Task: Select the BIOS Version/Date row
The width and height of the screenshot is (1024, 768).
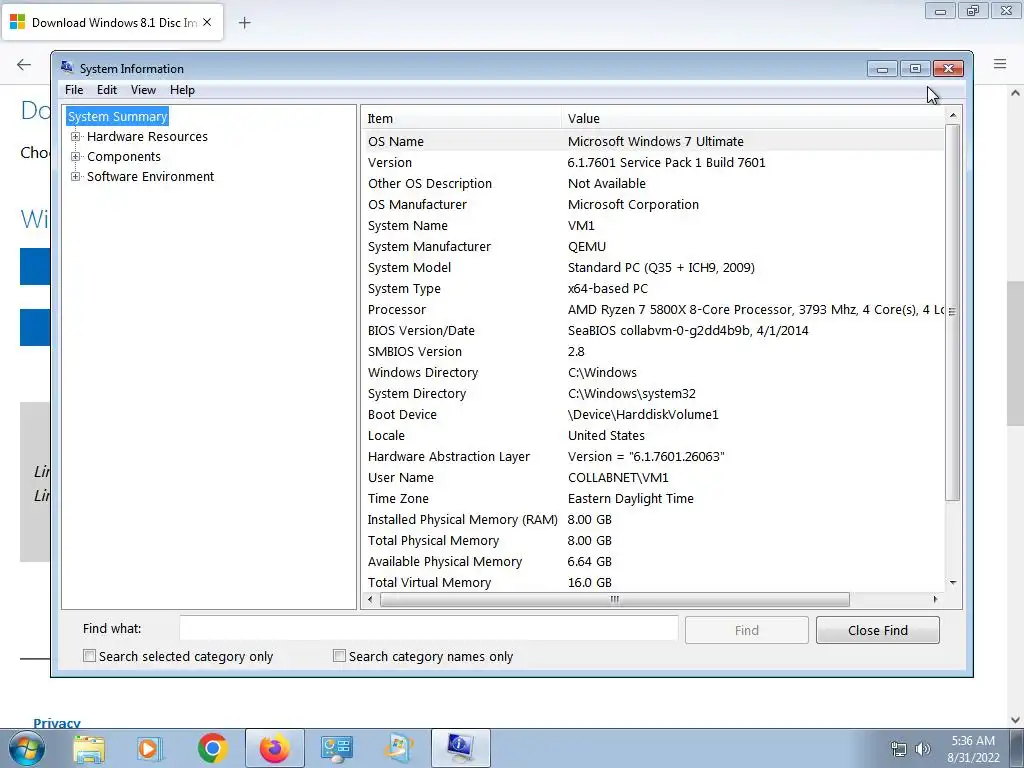Action: (x=653, y=330)
